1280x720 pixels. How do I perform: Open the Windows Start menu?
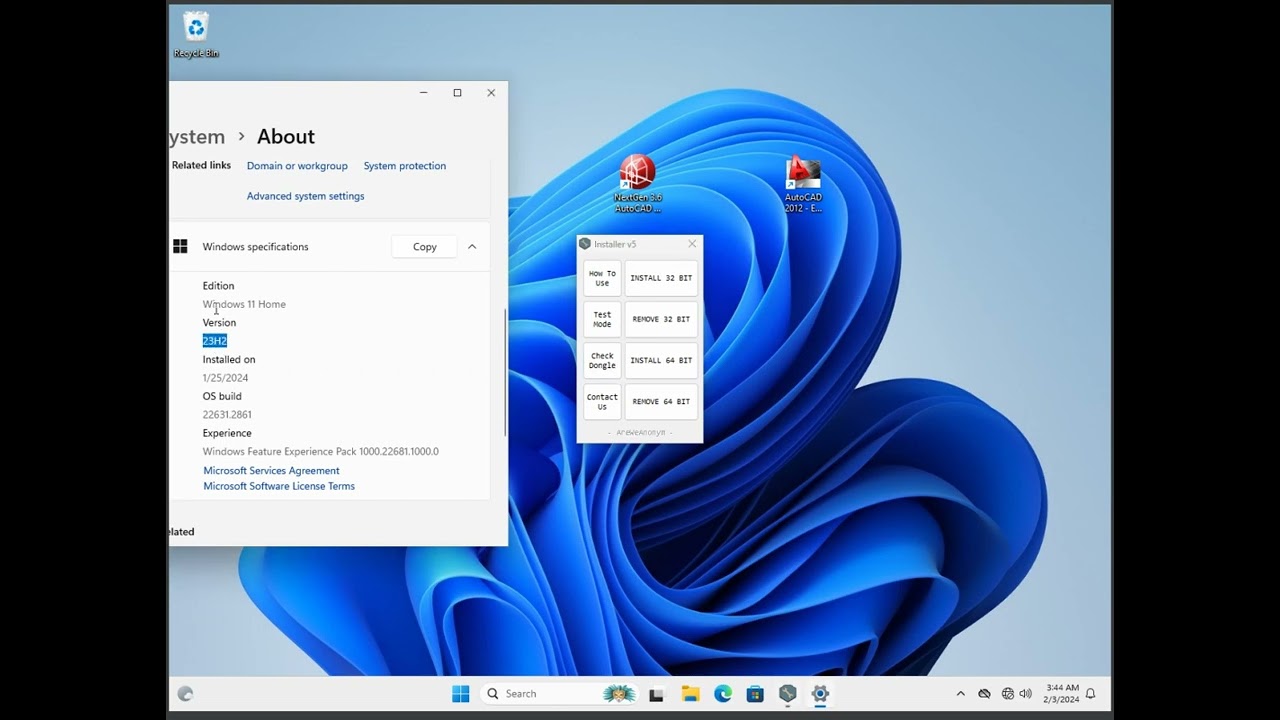[x=461, y=693]
